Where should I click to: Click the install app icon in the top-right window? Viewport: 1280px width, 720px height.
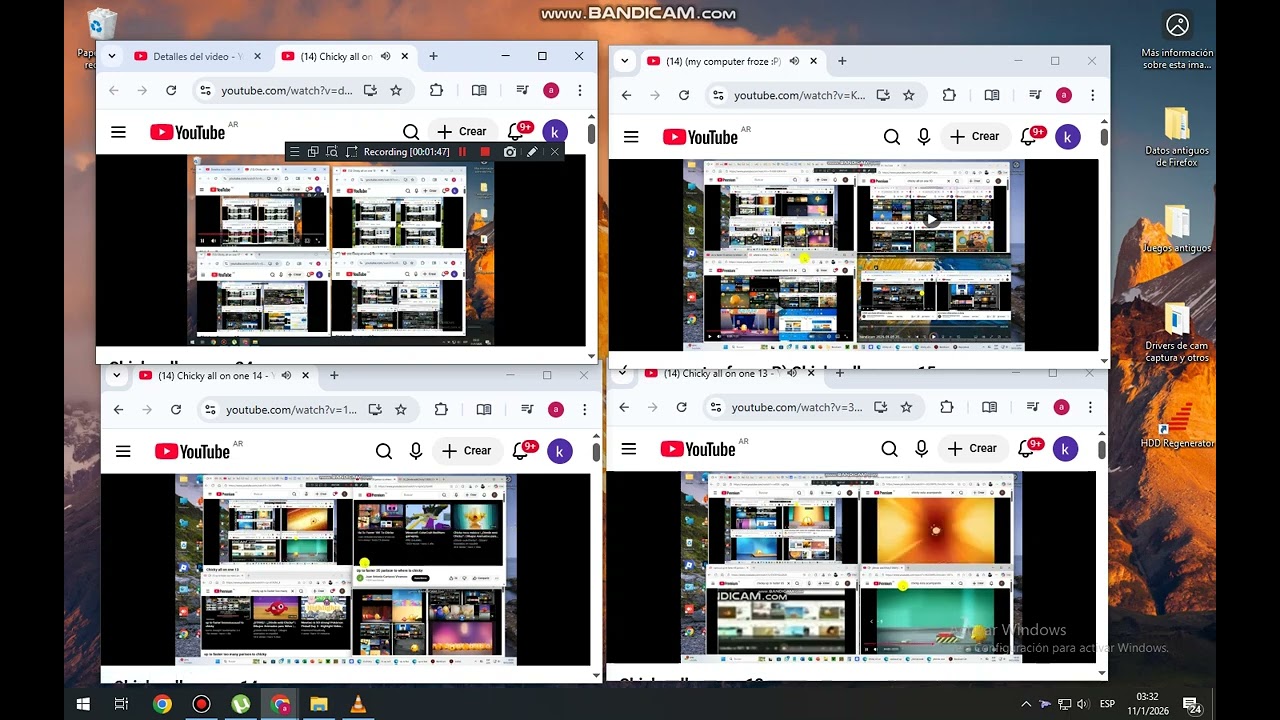coord(883,95)
